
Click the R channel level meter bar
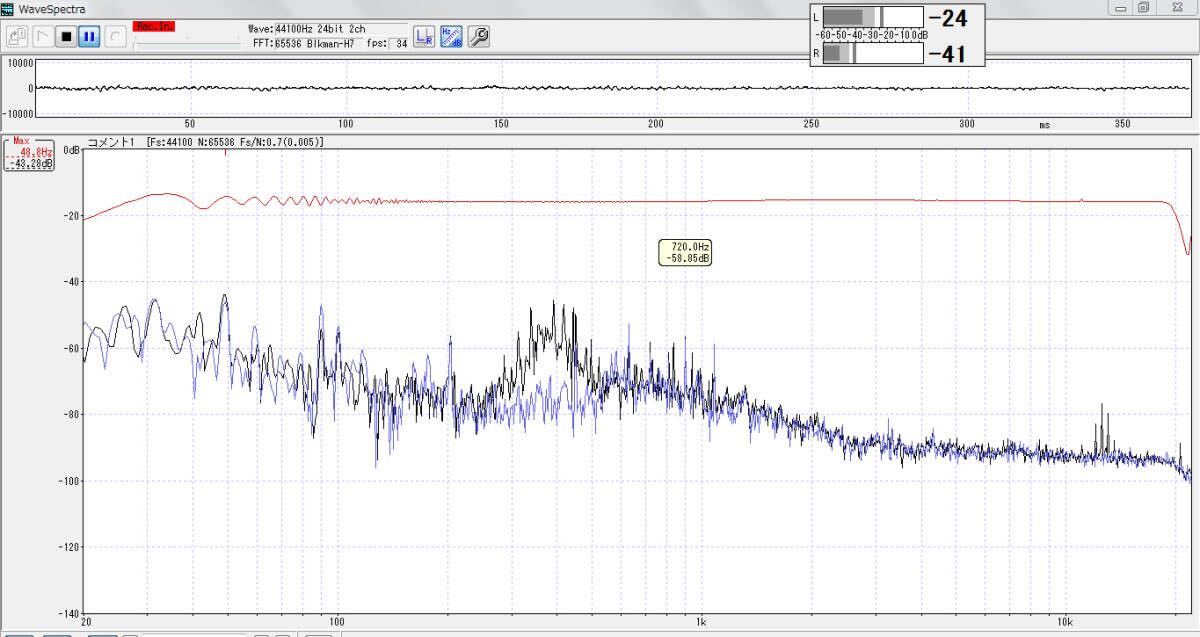pyautogui.click(x=873, y=54)
